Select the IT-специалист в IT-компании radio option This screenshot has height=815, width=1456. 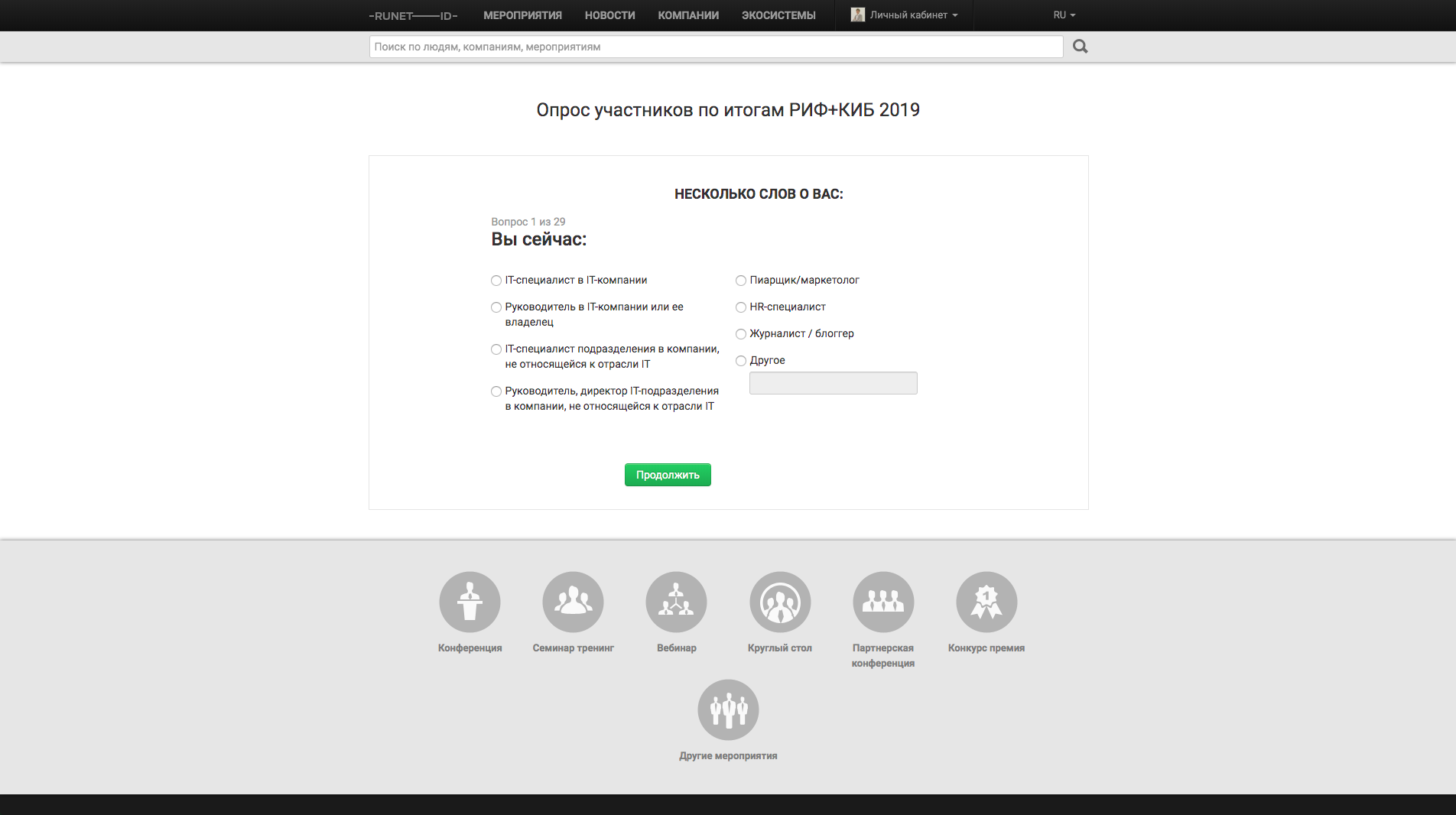496,281
